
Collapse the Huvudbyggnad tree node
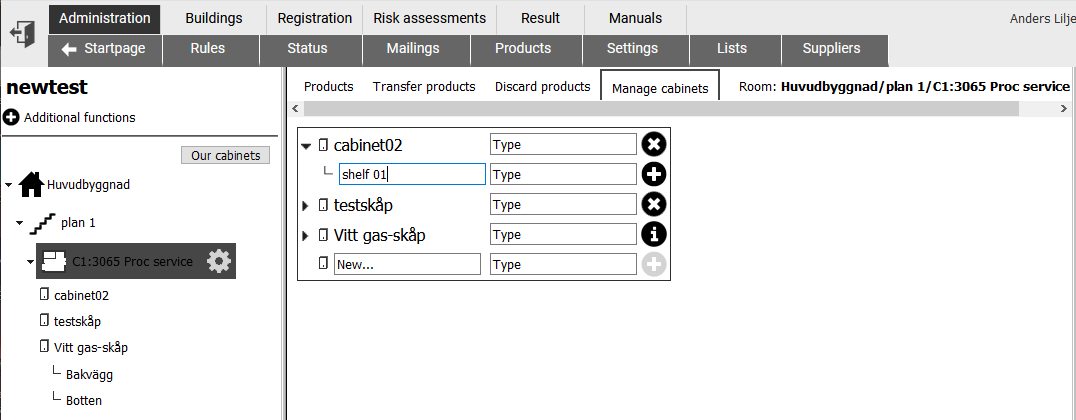9,185
